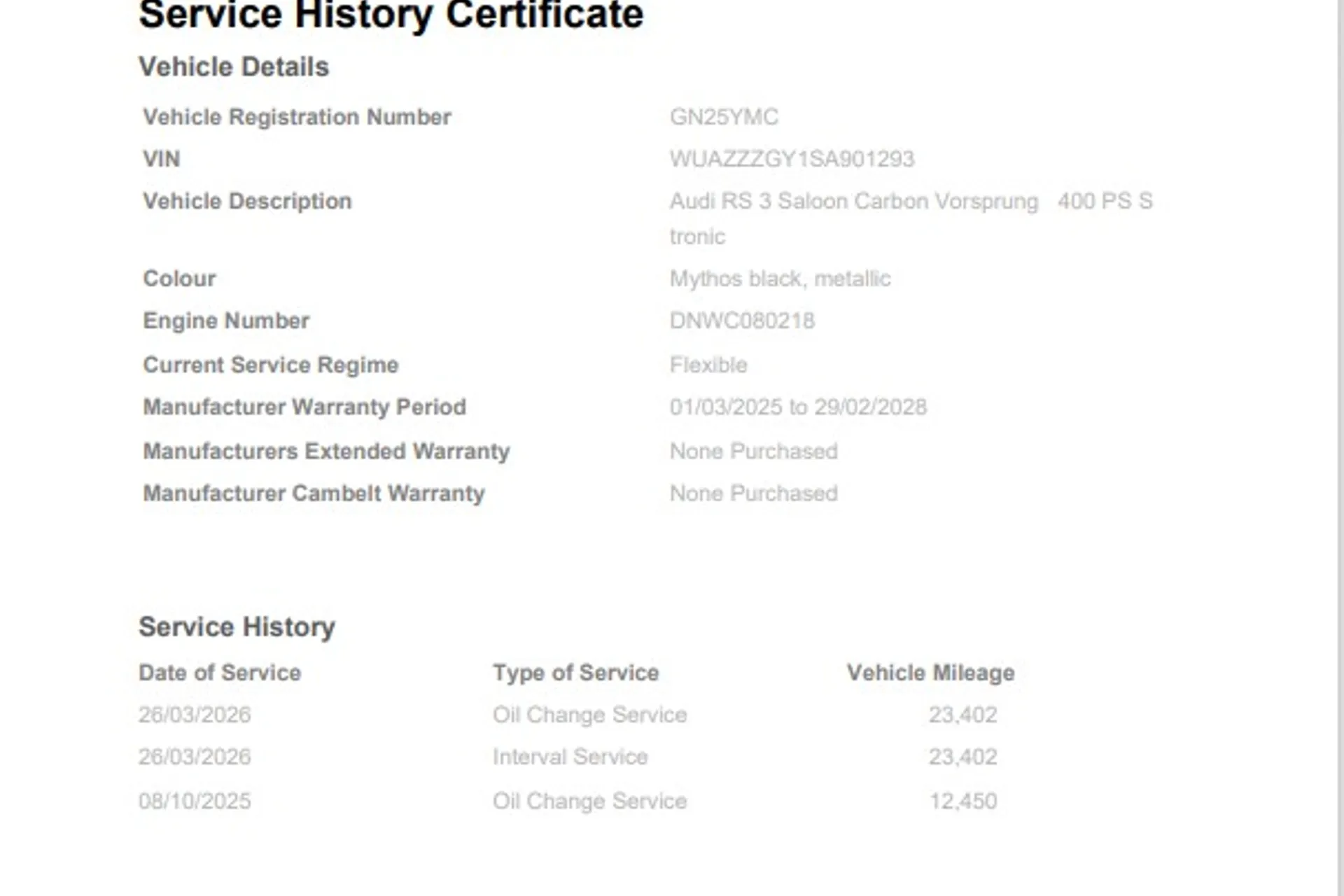This screenshot has width=1344, height=896.
Task: Select warranty dates "01/03/2025 to 29/02/2028"
Action: pyautogui.click(x=798, y=407)
